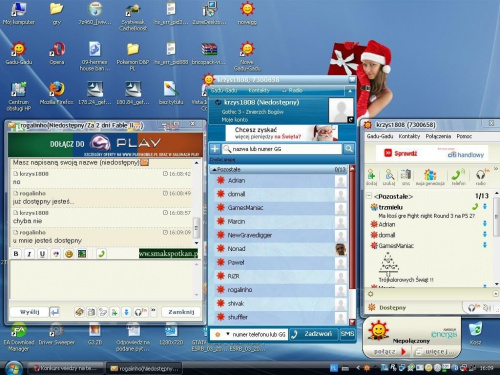Toggle underline formatting in chat toolbar
The image size is (500, 375).
[42, 254]
